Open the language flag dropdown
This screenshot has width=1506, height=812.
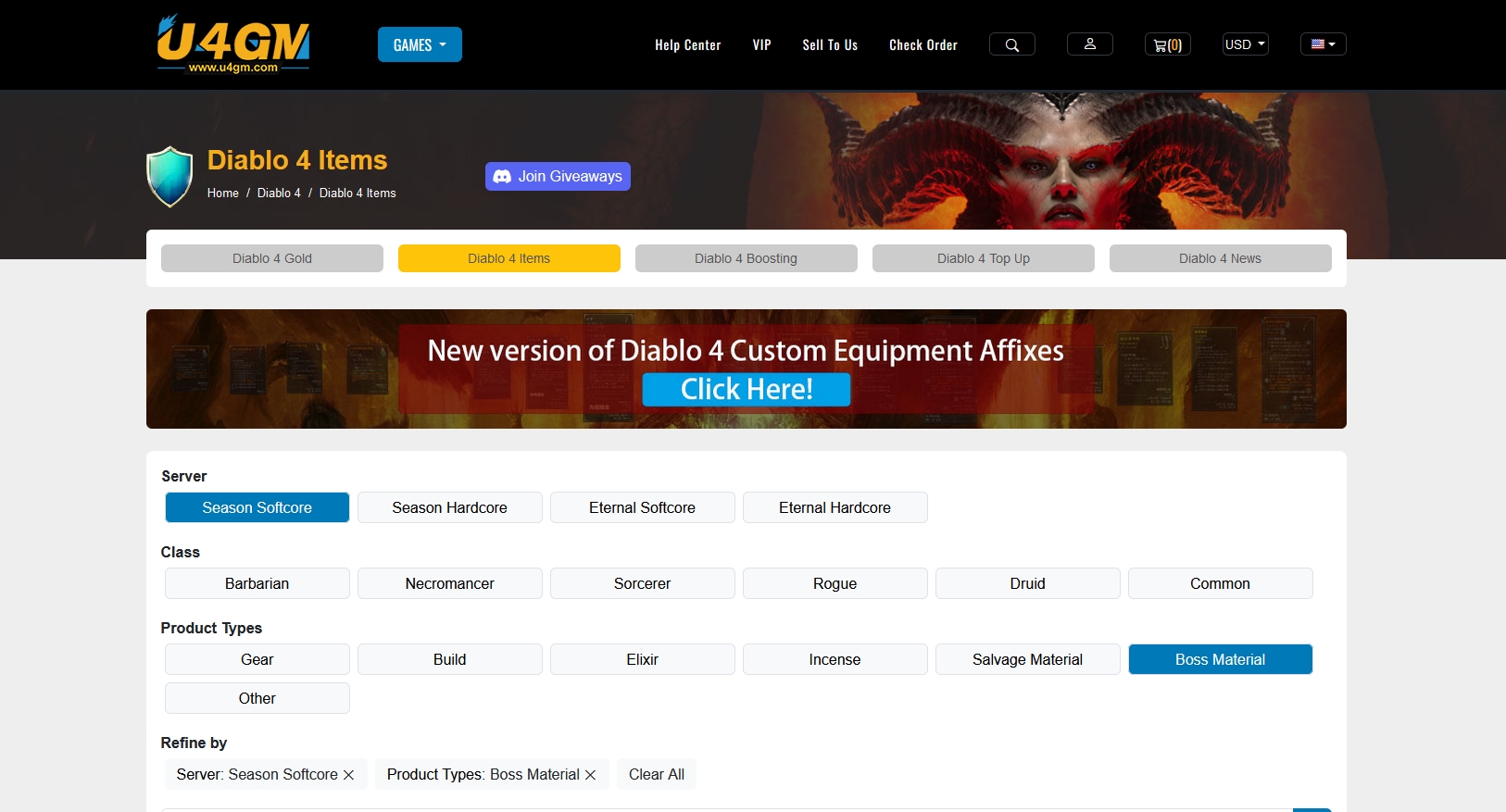tap(1324, 44)
